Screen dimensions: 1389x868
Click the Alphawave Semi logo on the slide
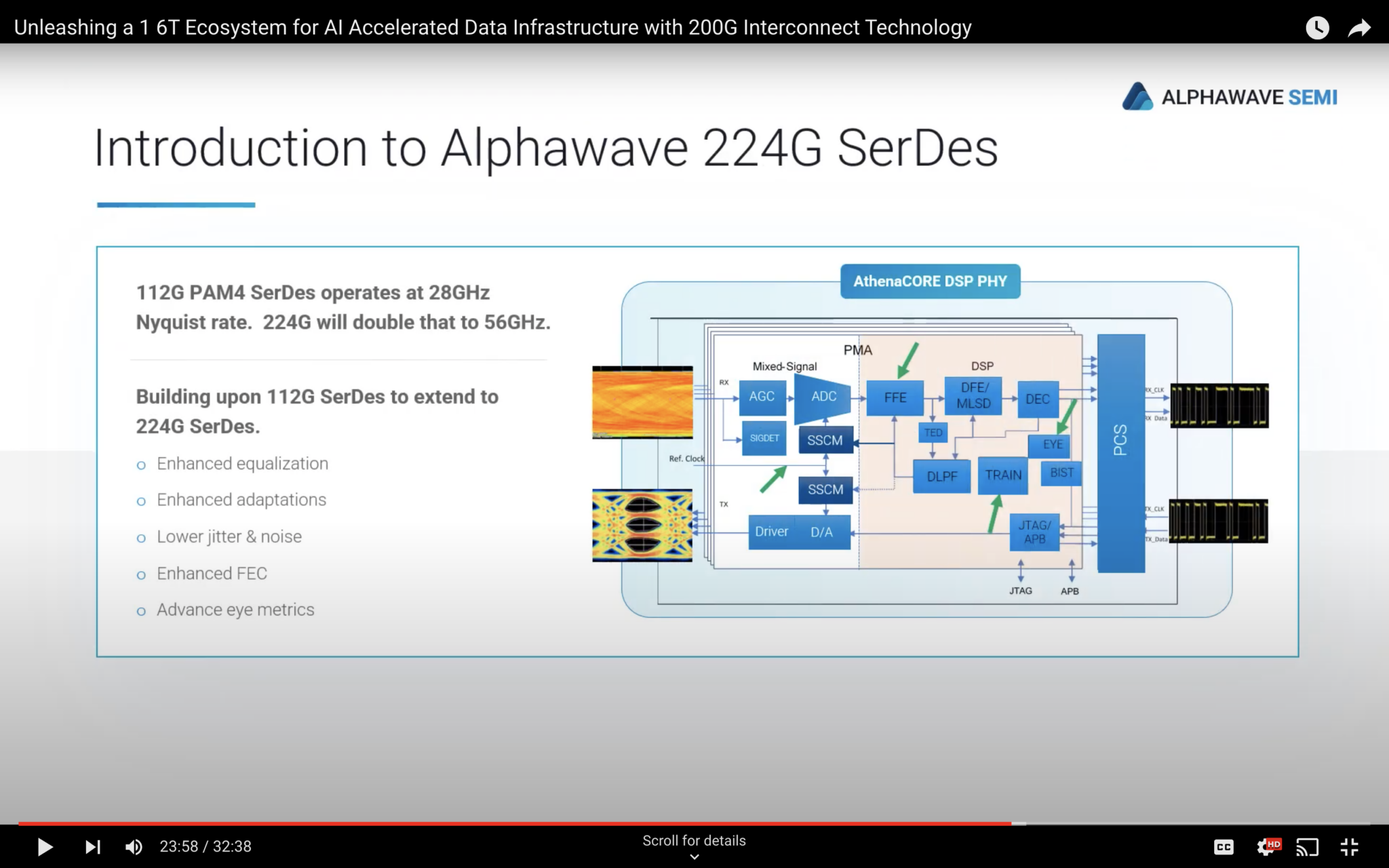1230,97
